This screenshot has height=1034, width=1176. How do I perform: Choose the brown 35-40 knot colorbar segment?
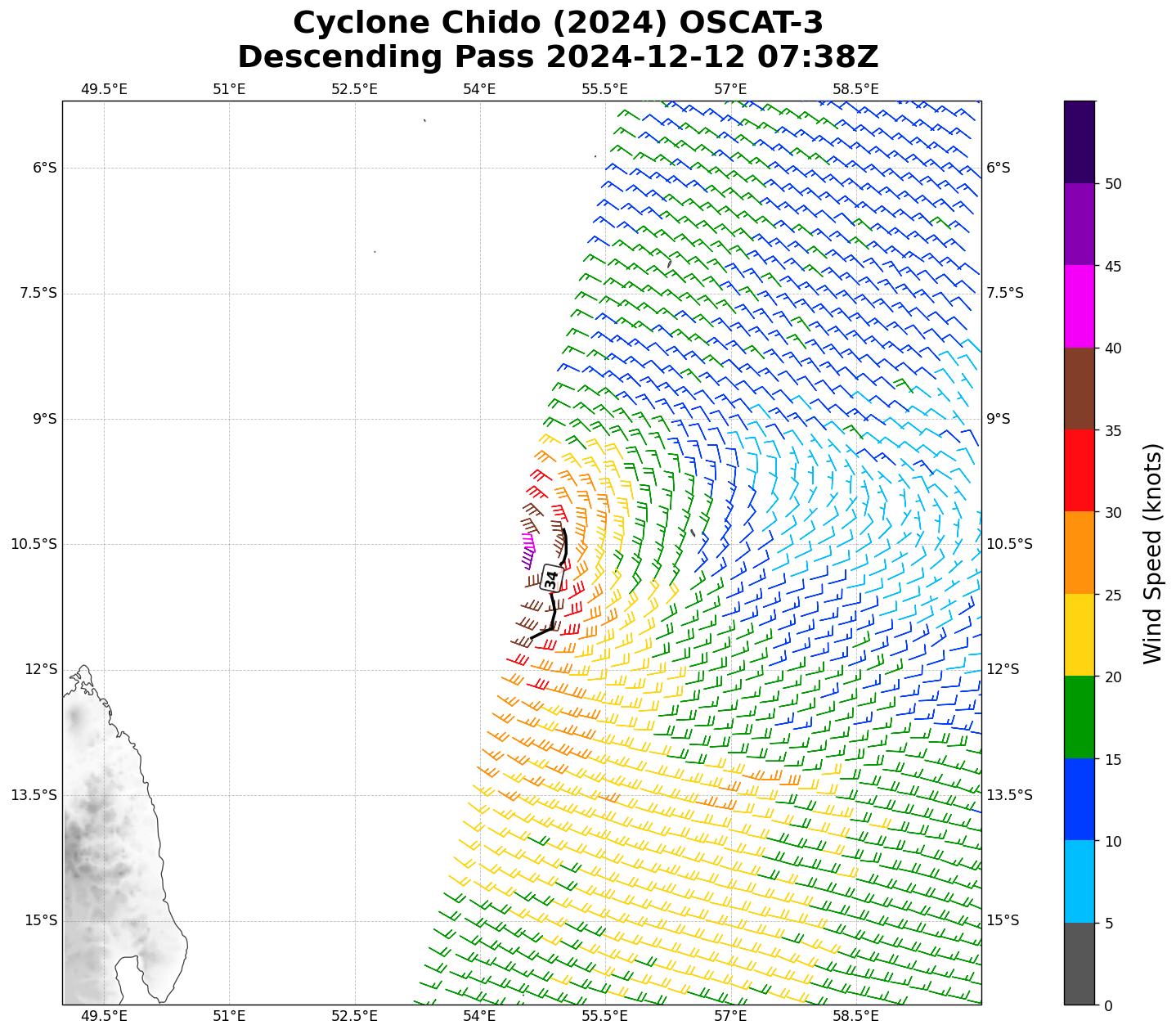1079,389
